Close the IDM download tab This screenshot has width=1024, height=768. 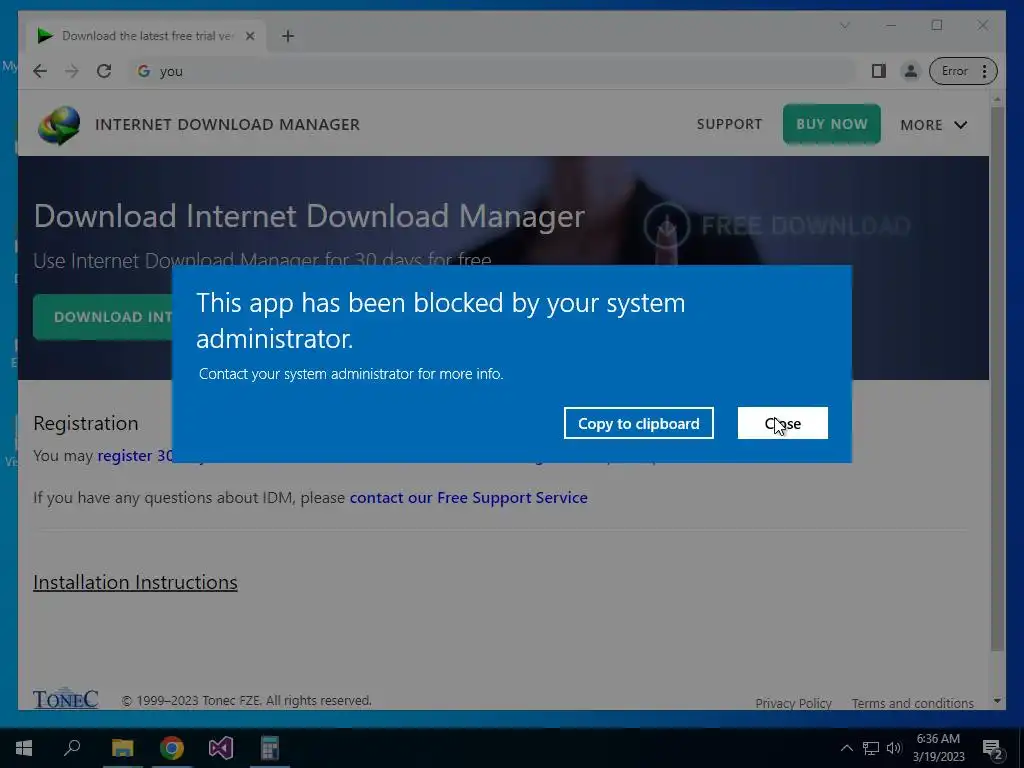249,36
